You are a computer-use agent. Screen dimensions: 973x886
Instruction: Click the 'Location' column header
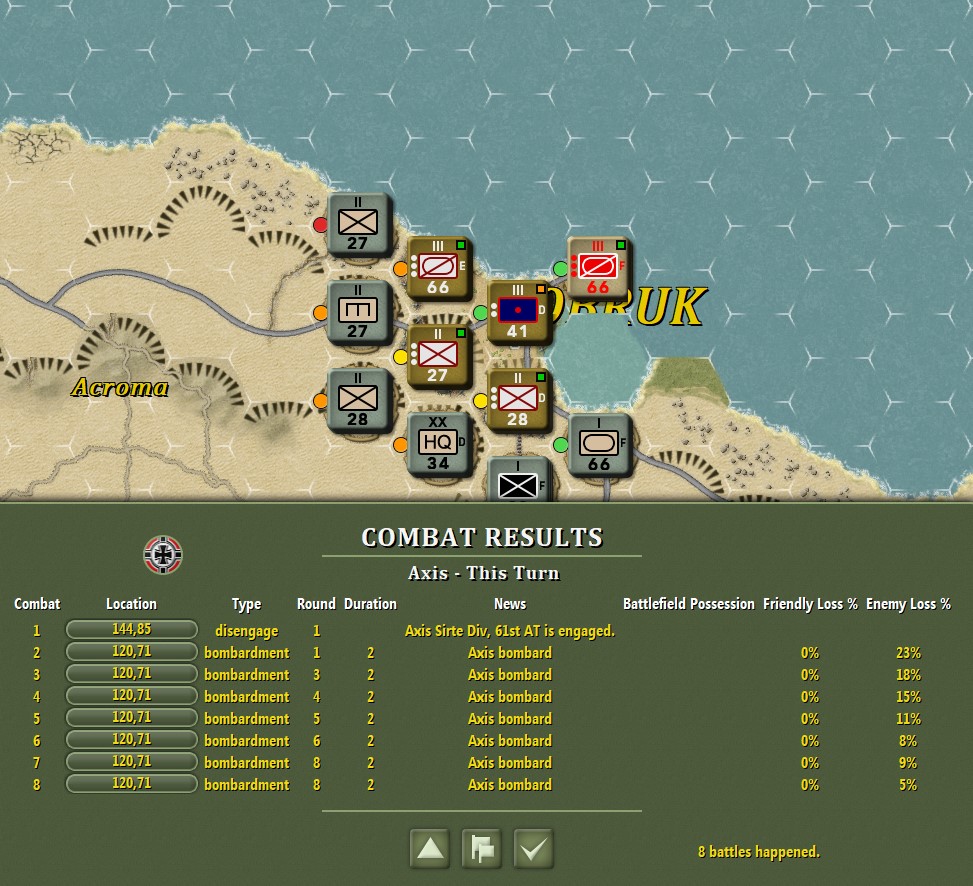132,604
